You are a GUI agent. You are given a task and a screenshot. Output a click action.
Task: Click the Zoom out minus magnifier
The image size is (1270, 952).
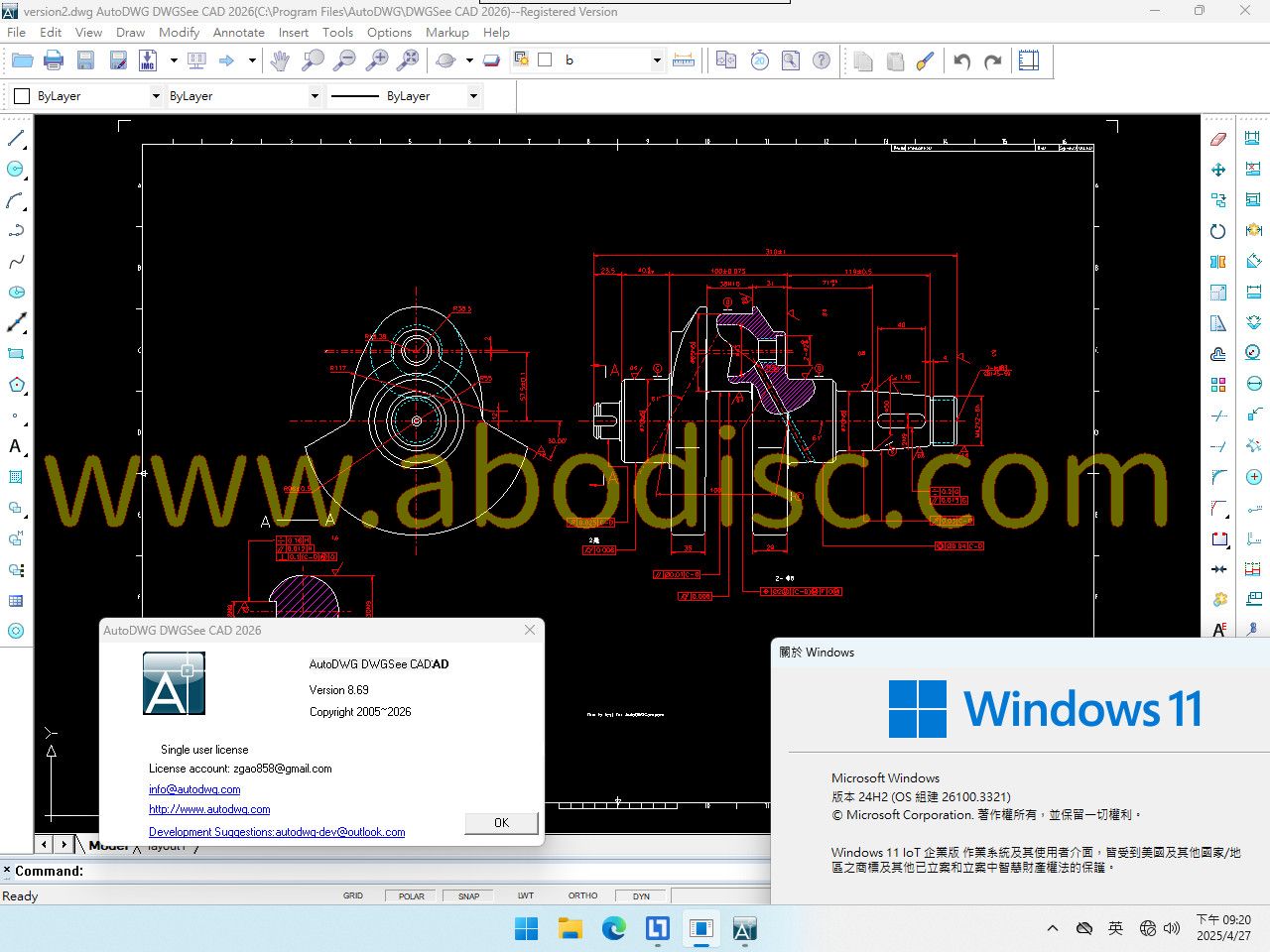(x=344, y=60)
